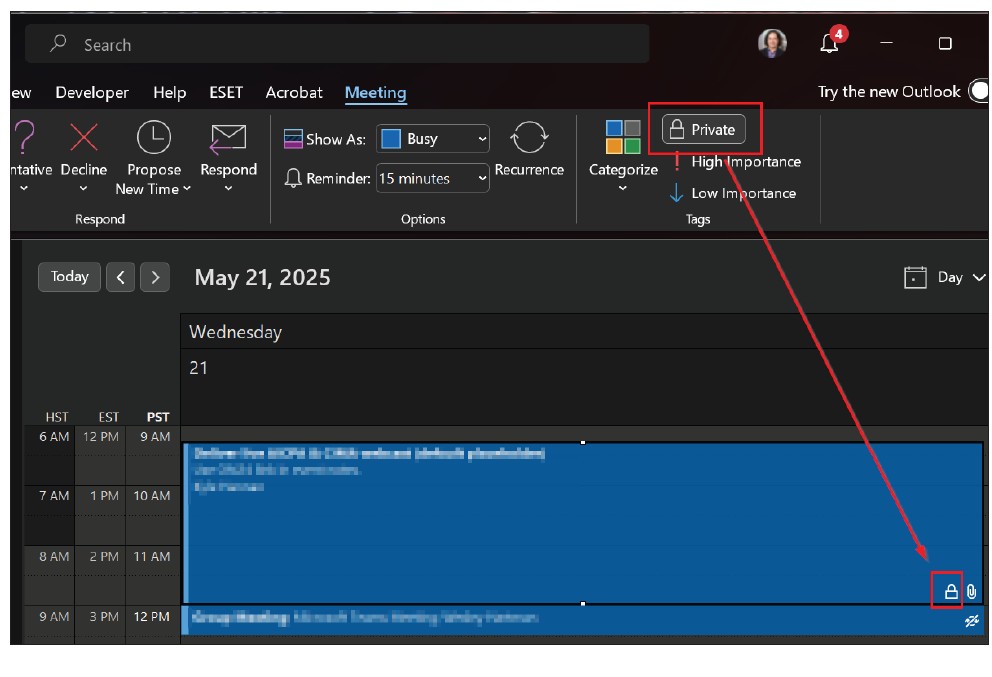Click the Respond envelope icon
The width and height of the screenshot is (992, 677).
228,137
